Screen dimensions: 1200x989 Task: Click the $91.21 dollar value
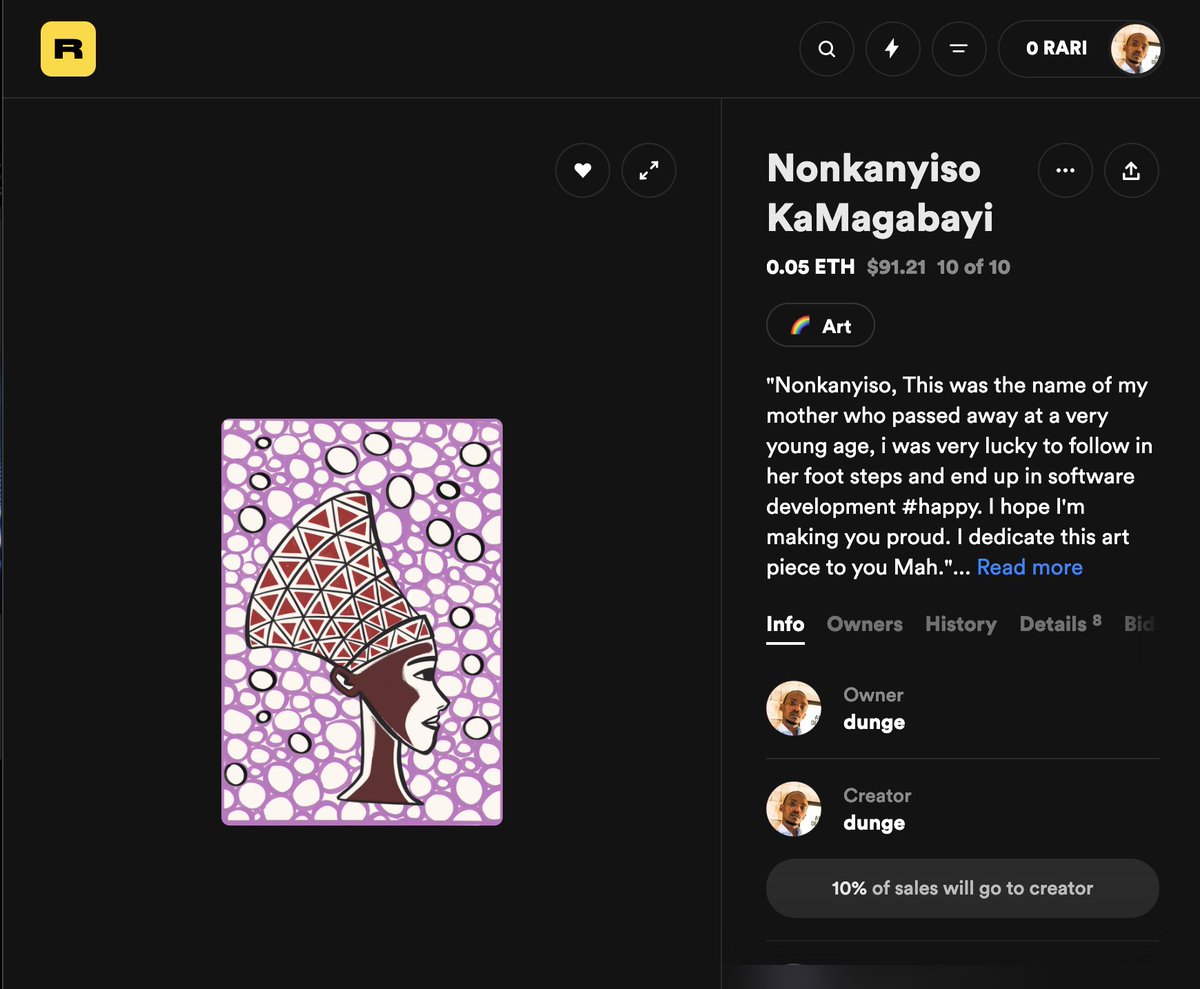coord(896,267)
